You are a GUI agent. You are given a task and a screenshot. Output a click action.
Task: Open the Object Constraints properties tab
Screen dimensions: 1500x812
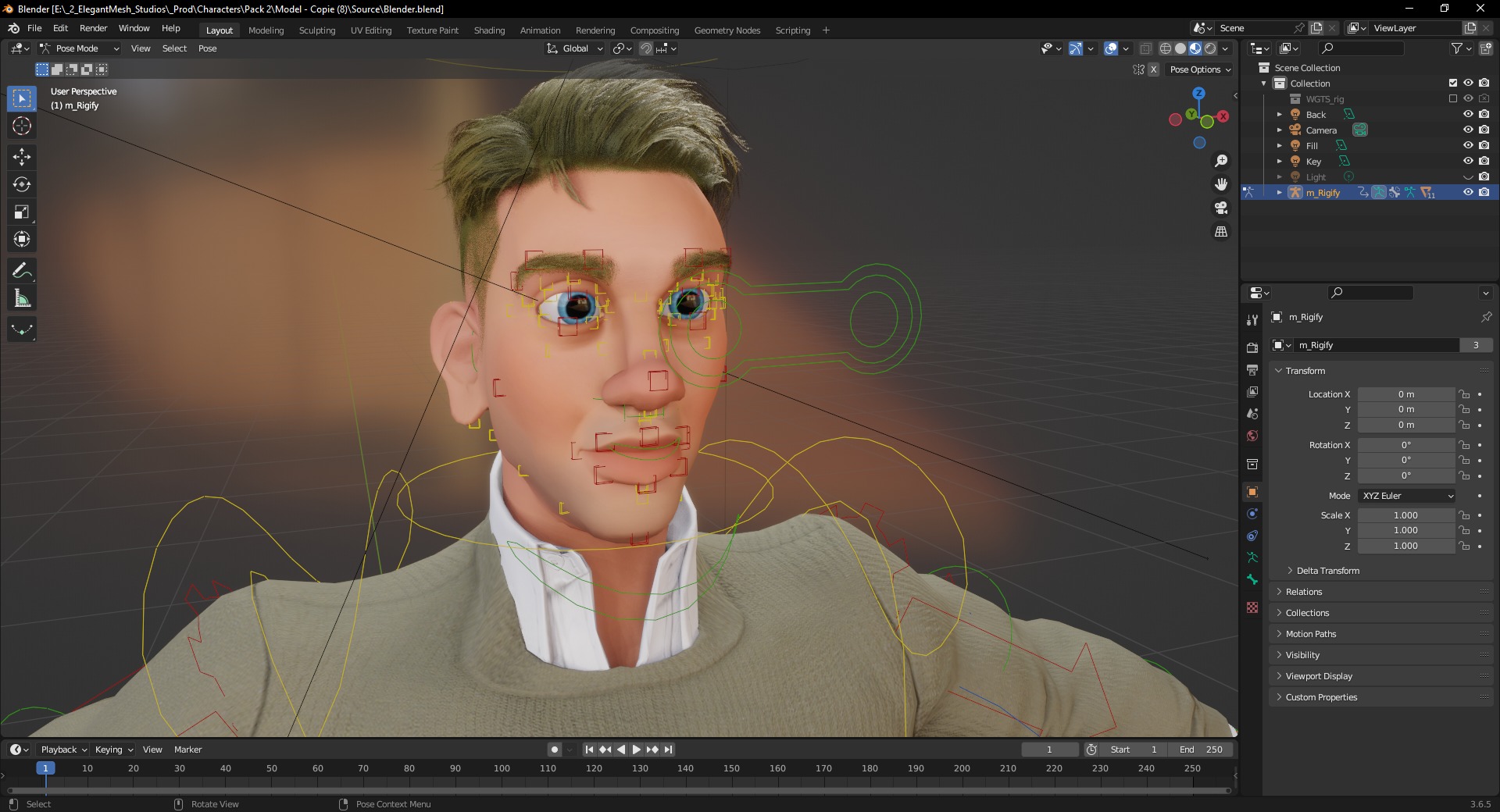coord(1252,536)
